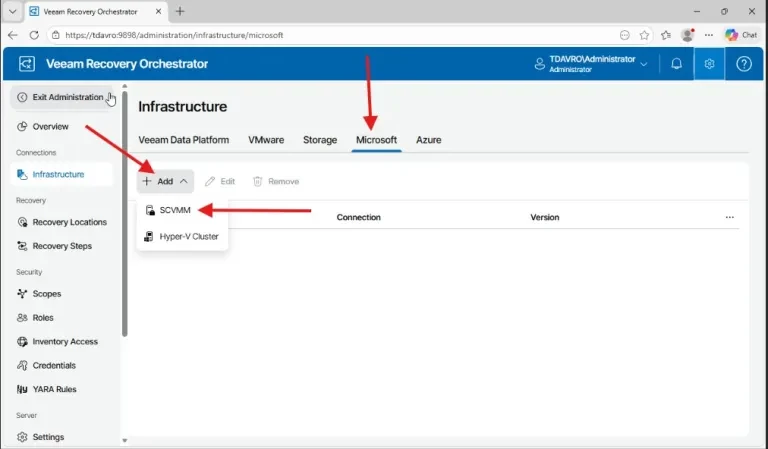Click the Roles people icon
This screenshot has width=768, height=449.
click(22, 317)
